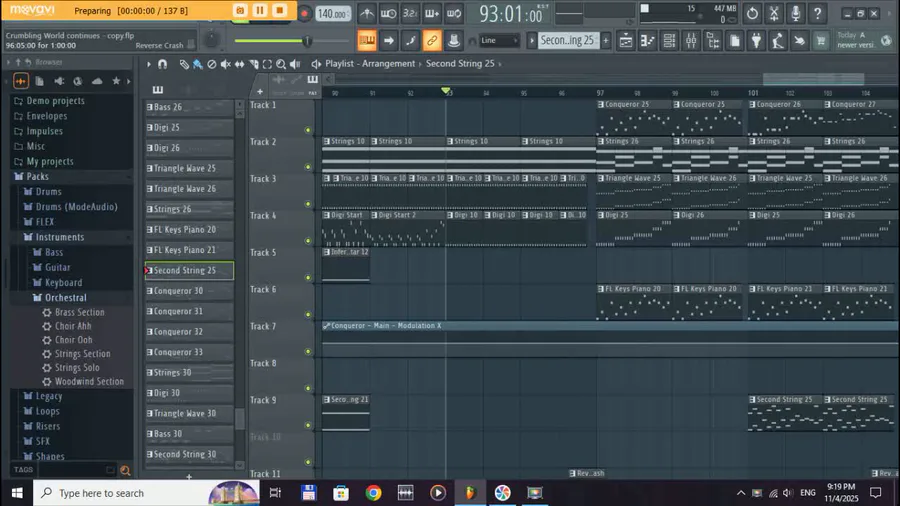
Task: Toggle playlist snap magnet icon
Action: pos(162,64)
